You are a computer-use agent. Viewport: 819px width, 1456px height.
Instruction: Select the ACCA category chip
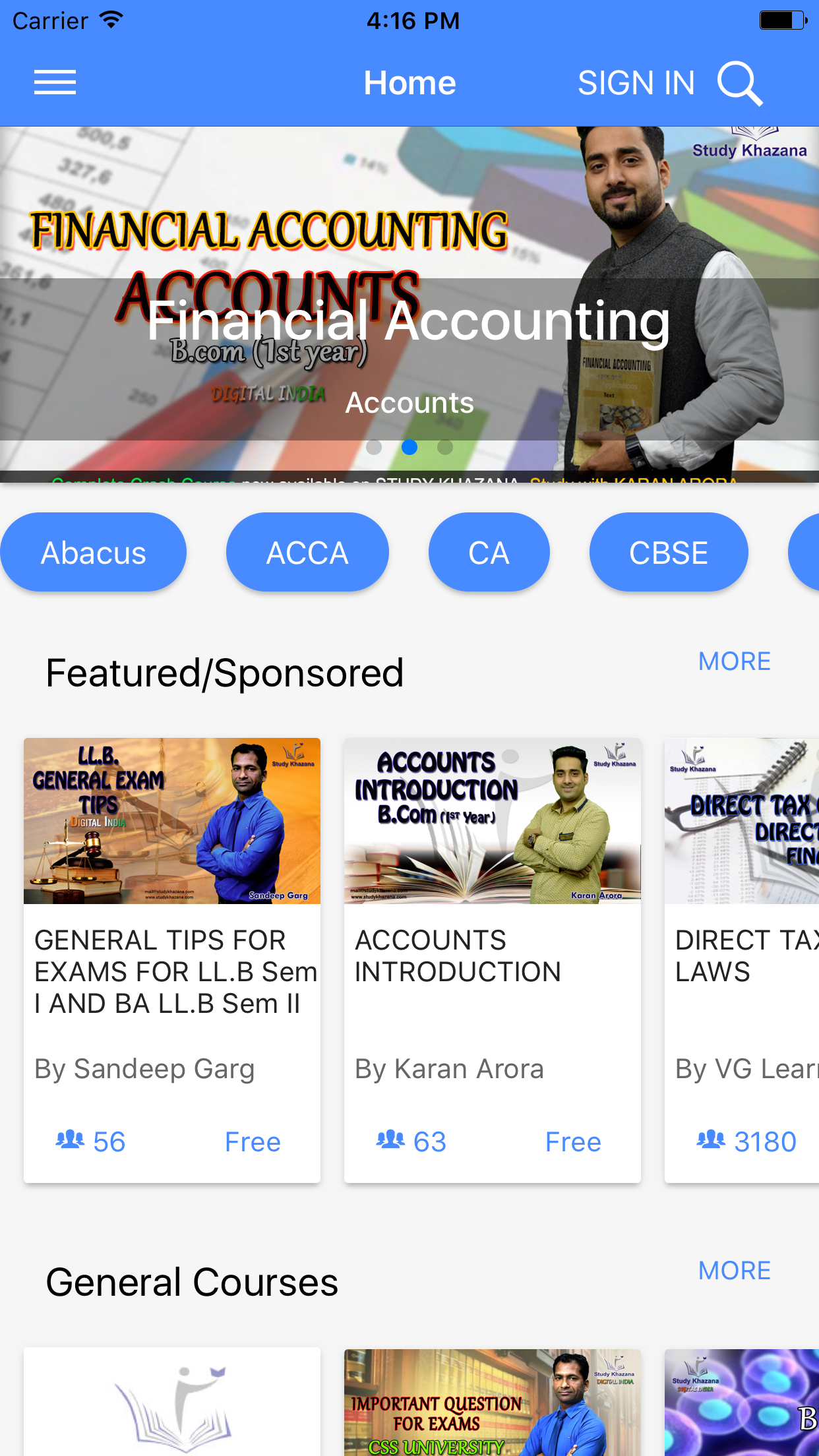pos(307,553)
